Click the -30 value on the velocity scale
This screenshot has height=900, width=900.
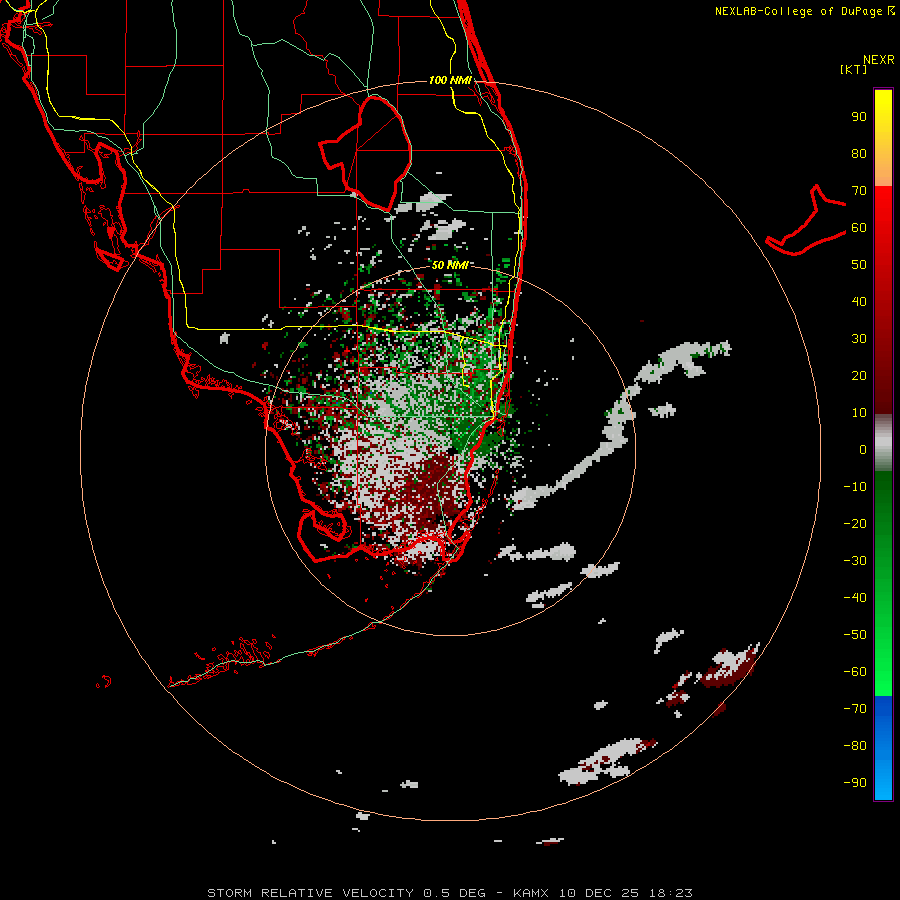(x=855, y=561)
